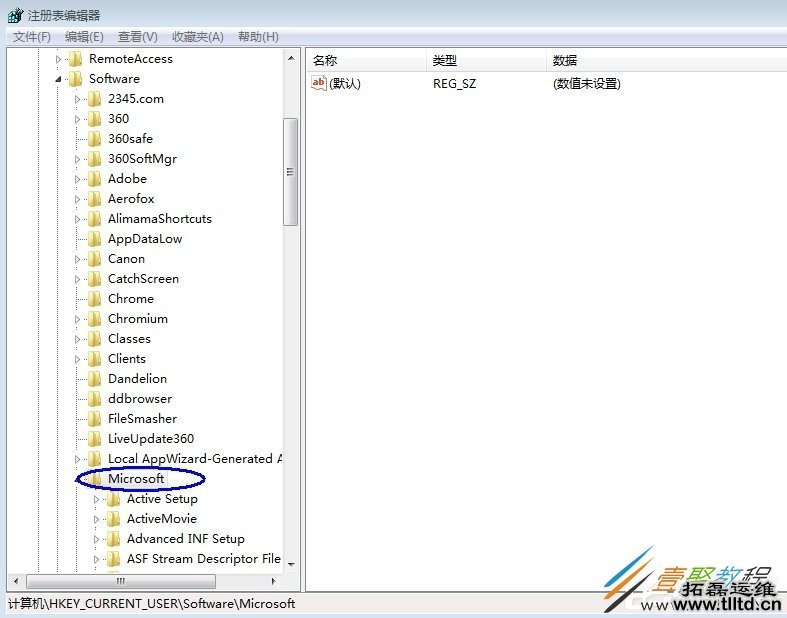Screen dimensions: 787x618
Task: Expand the CatchScreen key
Action: 77,279
